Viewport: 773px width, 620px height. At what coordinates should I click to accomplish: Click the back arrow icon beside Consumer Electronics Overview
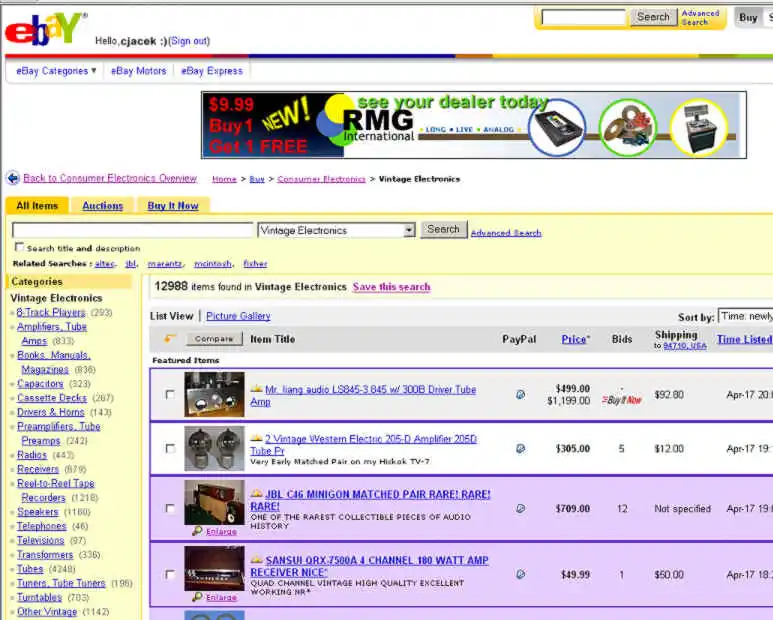coord(13,178)
